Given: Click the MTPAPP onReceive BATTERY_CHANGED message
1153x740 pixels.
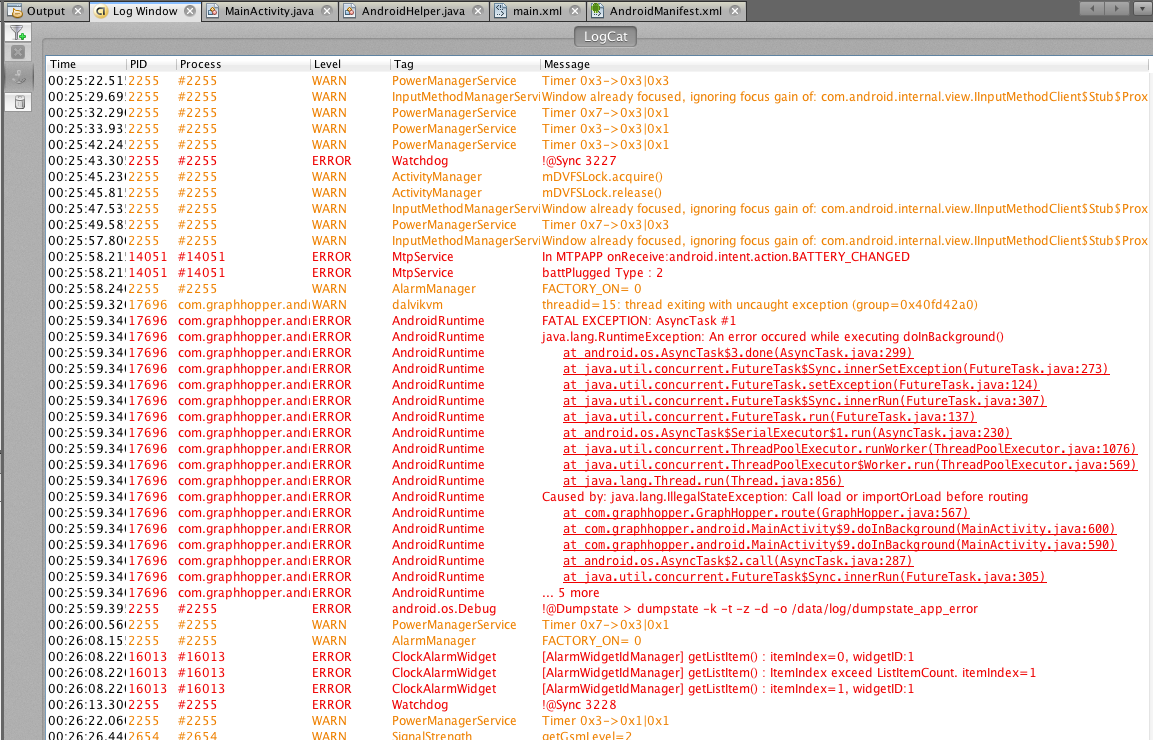Looking at the screenshot, I should [x=726, y=257].
